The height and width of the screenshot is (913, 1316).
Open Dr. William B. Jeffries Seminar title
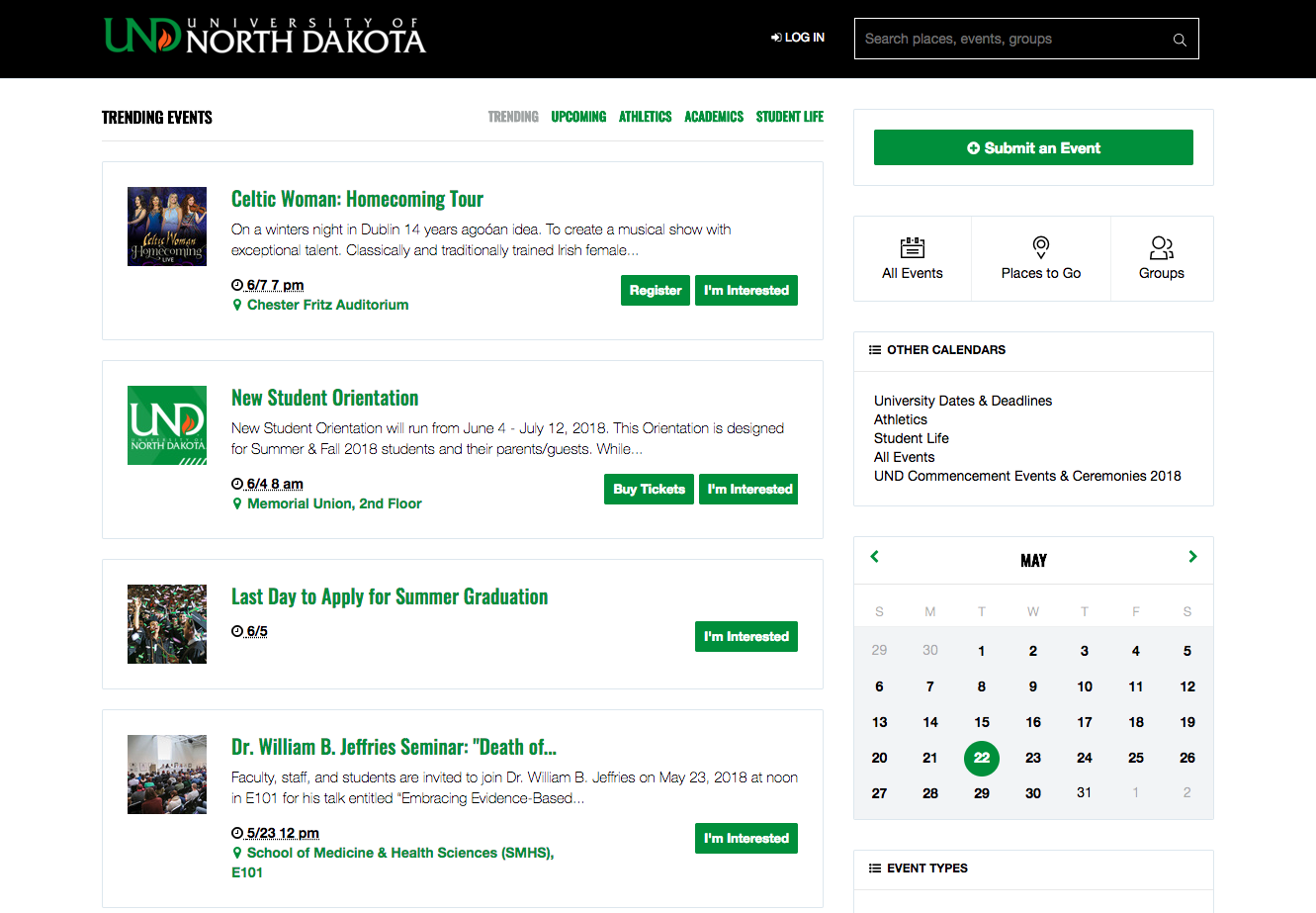pyautogui.click(x=394, y=747)
